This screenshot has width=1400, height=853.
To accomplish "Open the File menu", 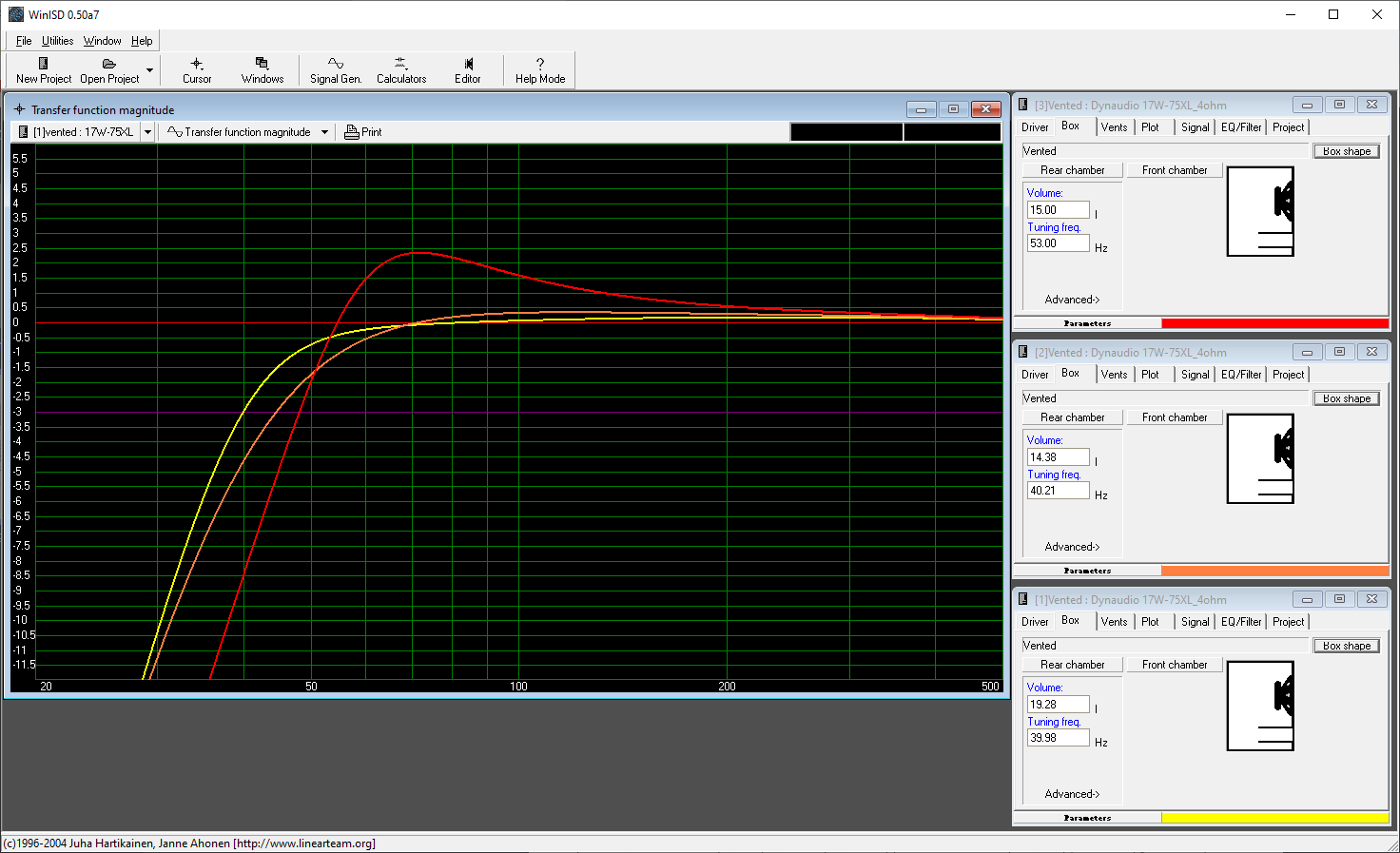I will point(24,41).
